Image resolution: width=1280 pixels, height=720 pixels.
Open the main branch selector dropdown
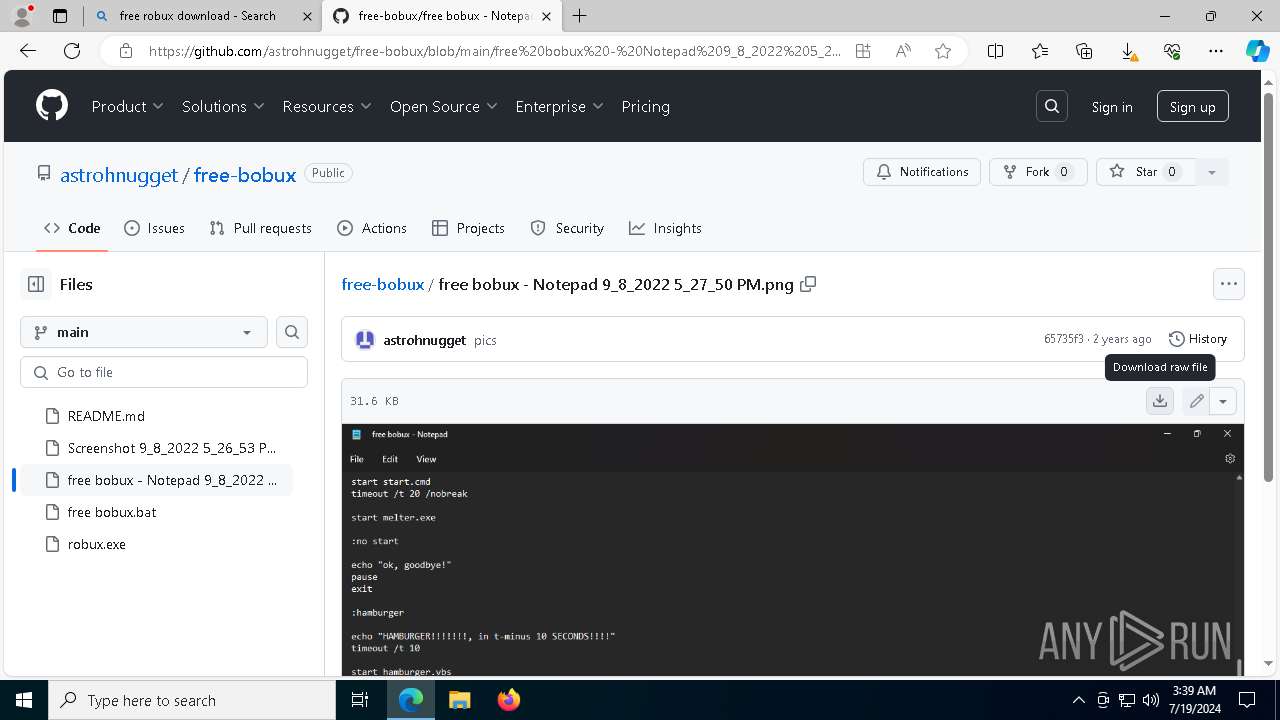click(144, 332)
